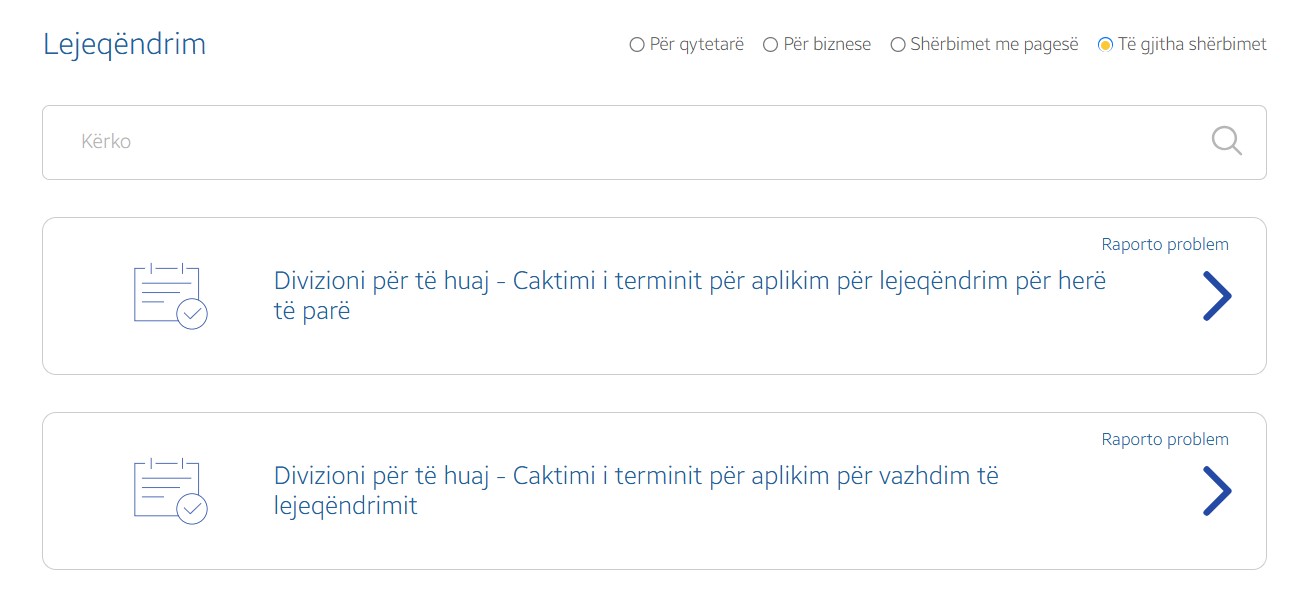
Task: Choose the "Shërbimet me pagesë" radio option
Action: (898, 45)
